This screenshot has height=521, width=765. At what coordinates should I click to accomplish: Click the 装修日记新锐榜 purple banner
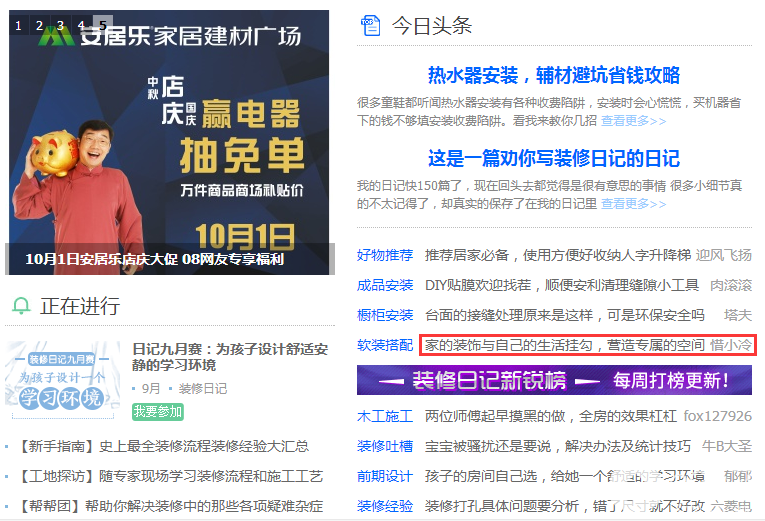tap(554, 380)
